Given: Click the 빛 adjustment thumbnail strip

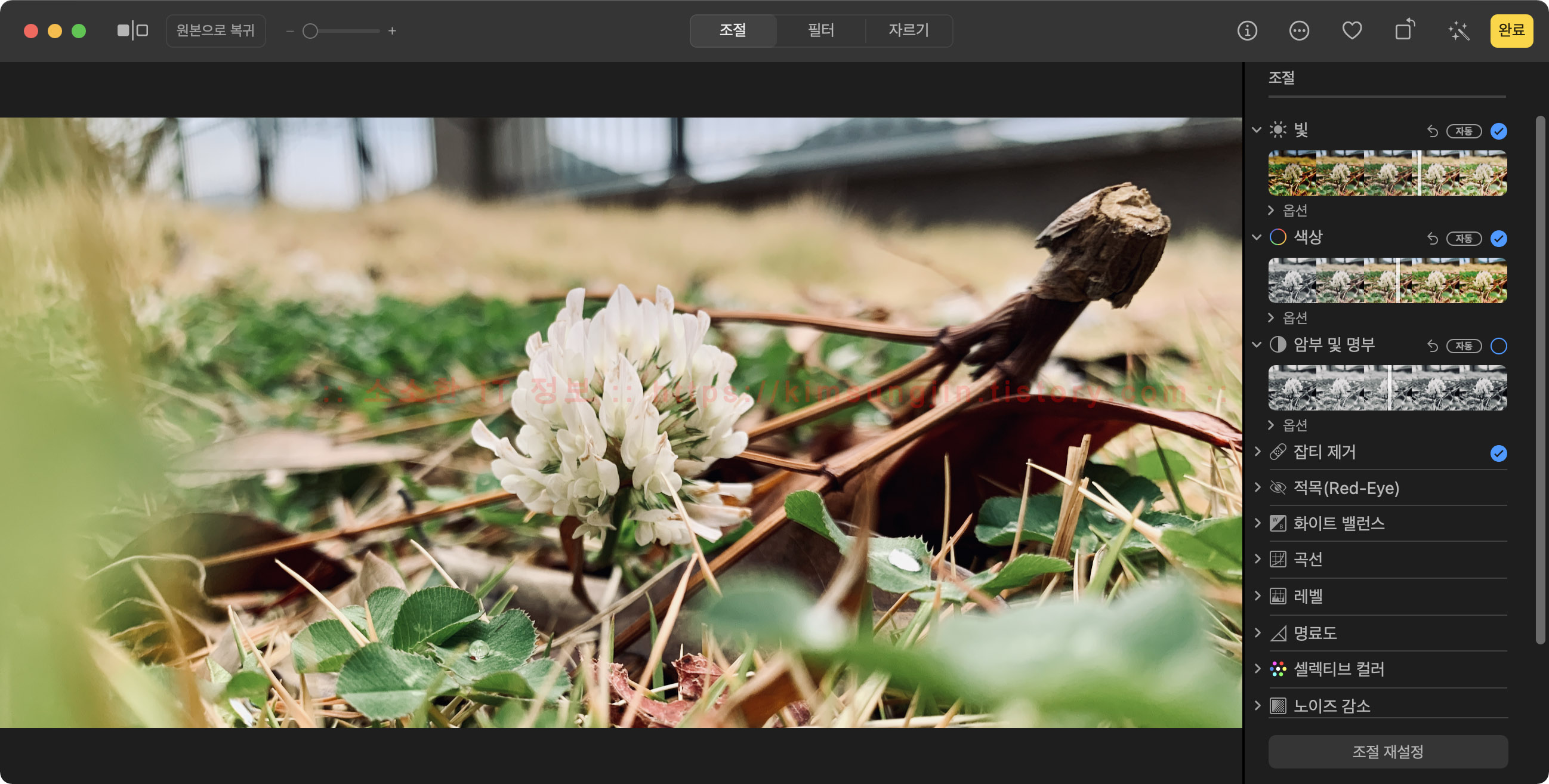Looking at the screenshot, I should click(1387, 173).
